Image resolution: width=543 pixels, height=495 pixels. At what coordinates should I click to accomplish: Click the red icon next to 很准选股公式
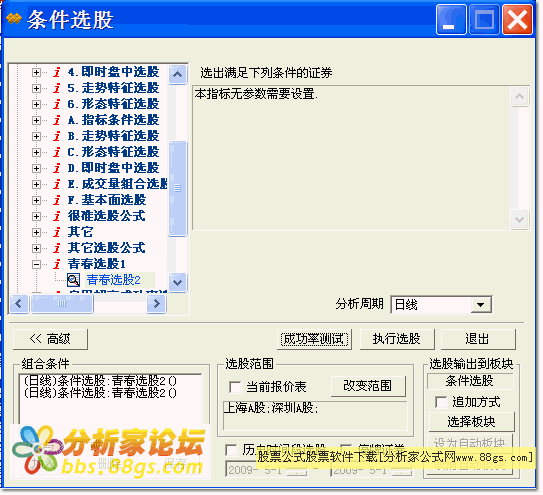(57, 216)
